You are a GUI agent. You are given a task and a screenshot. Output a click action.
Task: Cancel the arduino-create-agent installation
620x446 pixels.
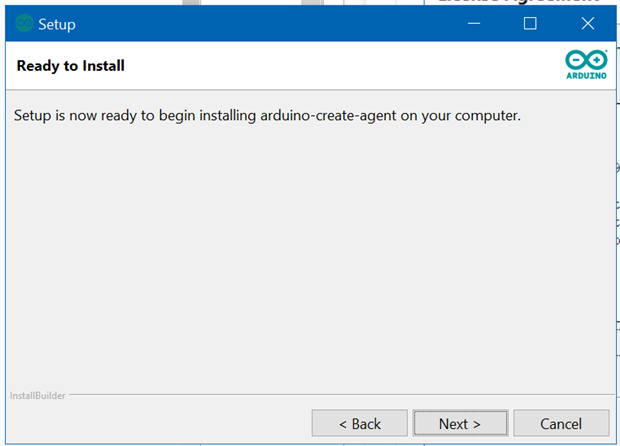point(560,423)
